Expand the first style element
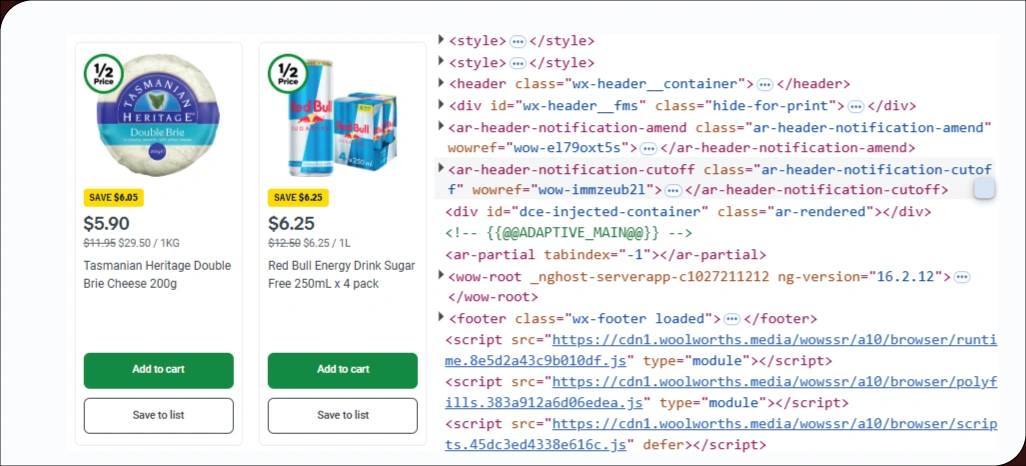Screen dimensions: 1026x466 [441, 40]
